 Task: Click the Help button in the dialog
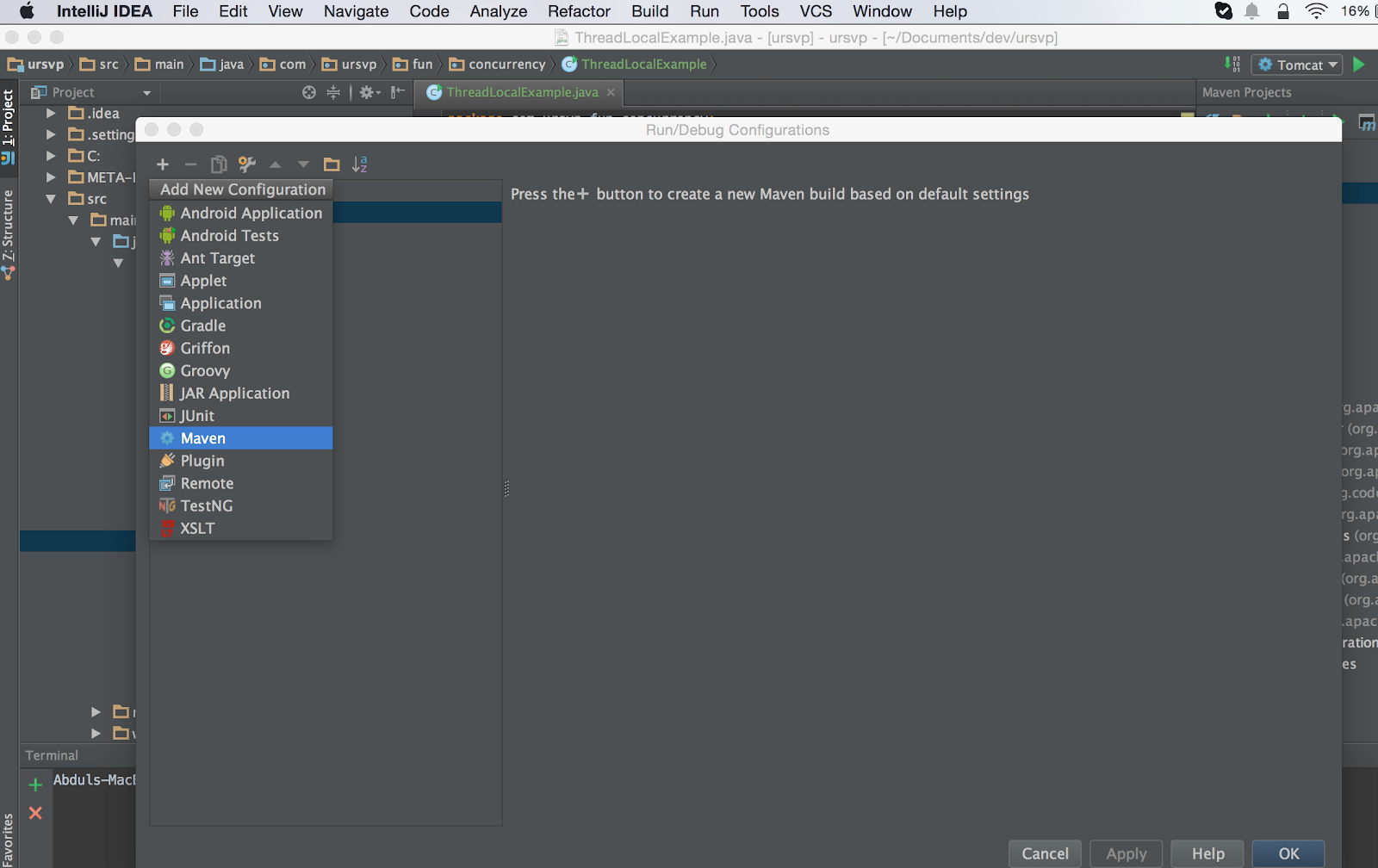point(1207,853)
